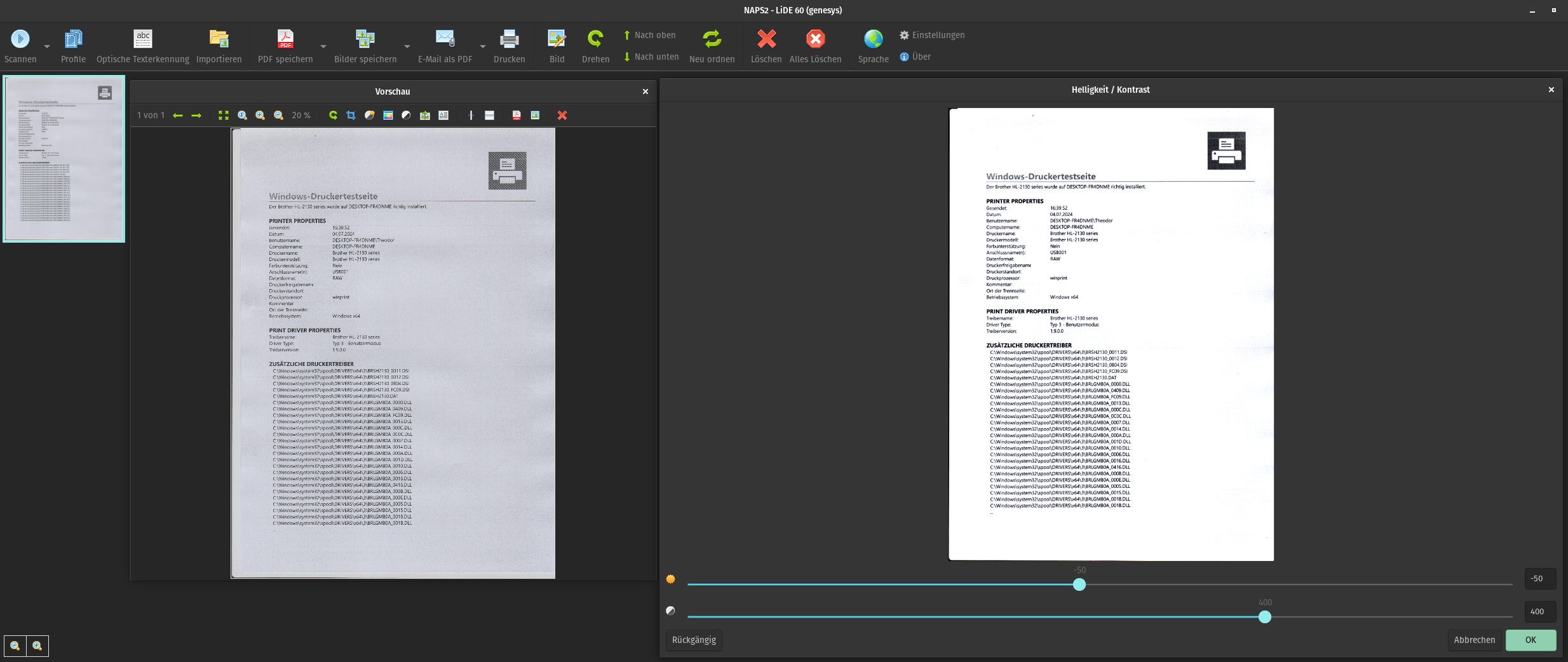Click the sharpen image icon in Vorschau

point(425,116)
